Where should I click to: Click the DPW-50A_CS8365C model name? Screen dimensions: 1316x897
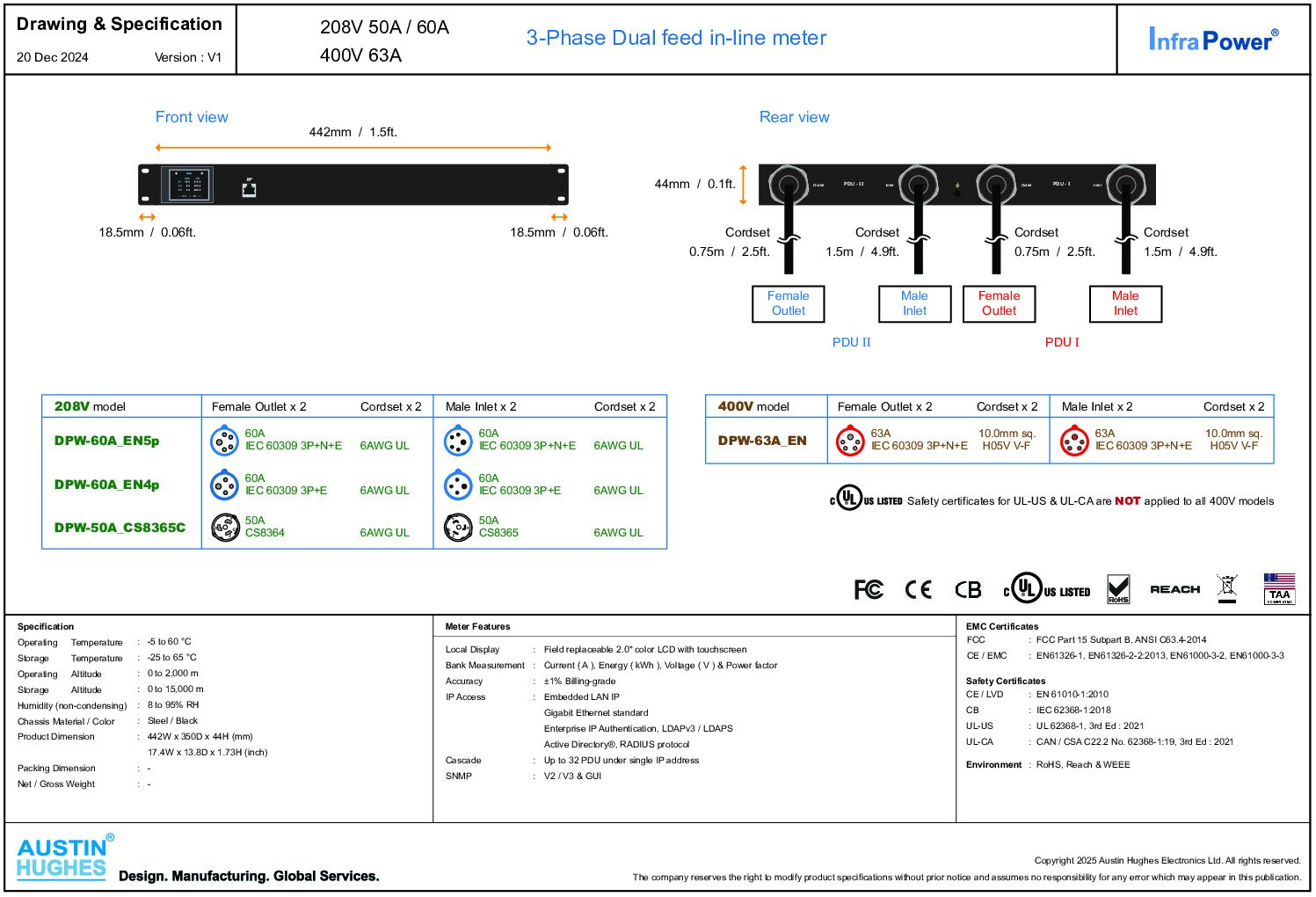tap(120, 528)
